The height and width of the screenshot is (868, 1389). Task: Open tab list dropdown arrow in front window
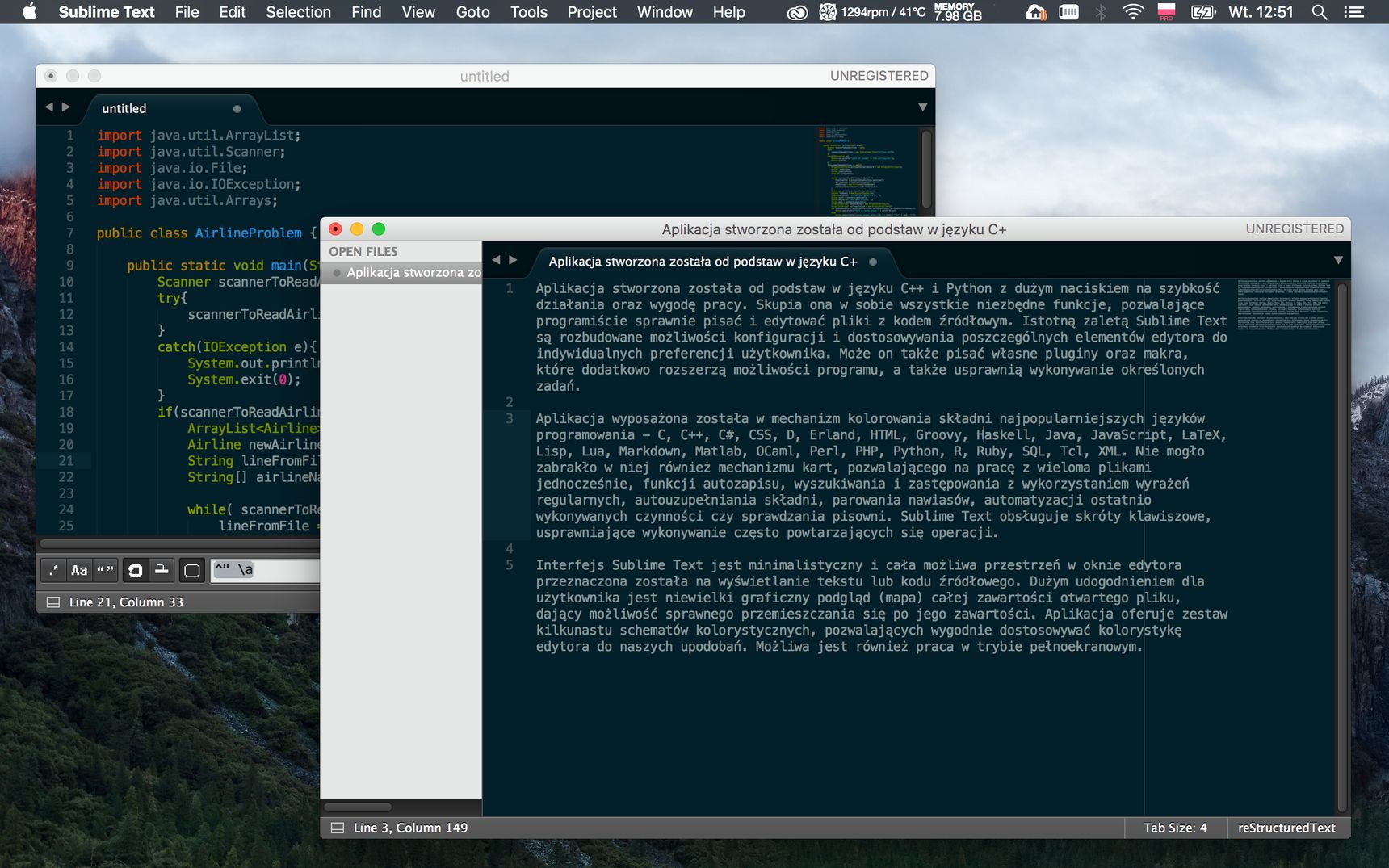click(1338, 260)
